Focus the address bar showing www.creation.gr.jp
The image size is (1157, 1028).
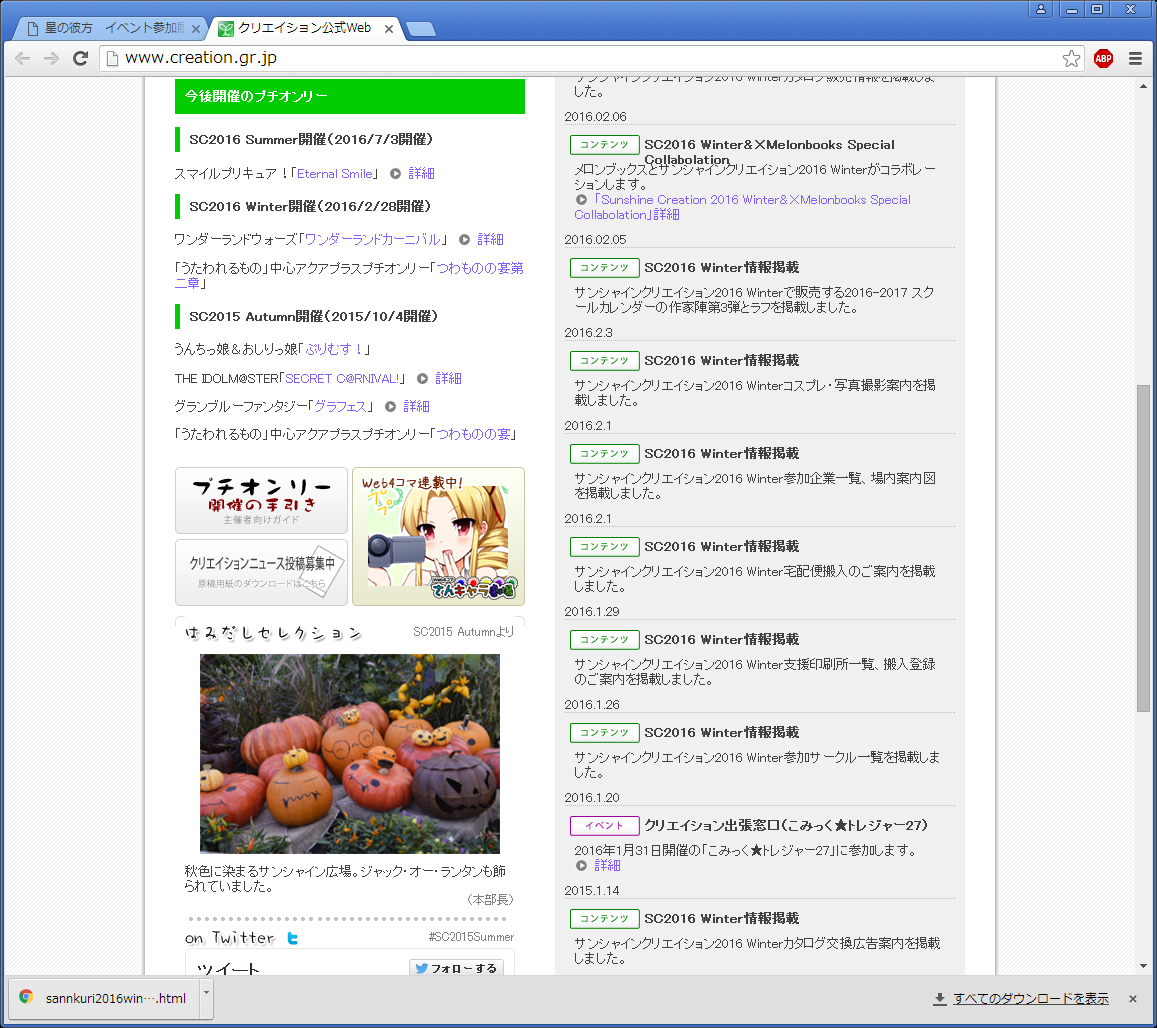tap(590, 58)
